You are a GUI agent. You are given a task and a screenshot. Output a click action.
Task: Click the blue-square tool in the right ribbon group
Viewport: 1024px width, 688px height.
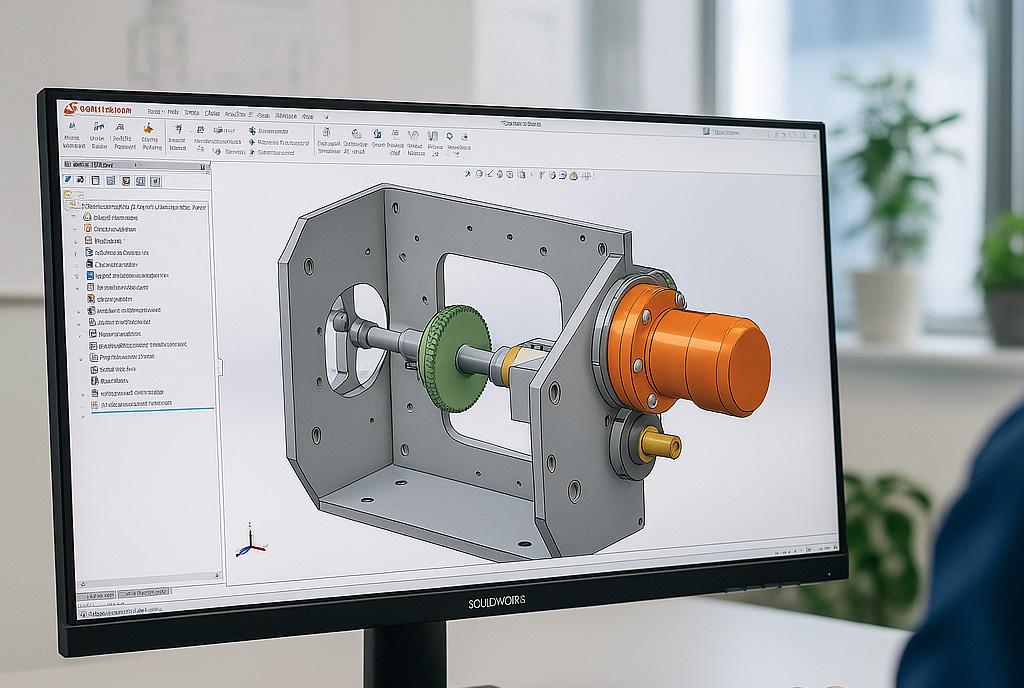[378, 139]
